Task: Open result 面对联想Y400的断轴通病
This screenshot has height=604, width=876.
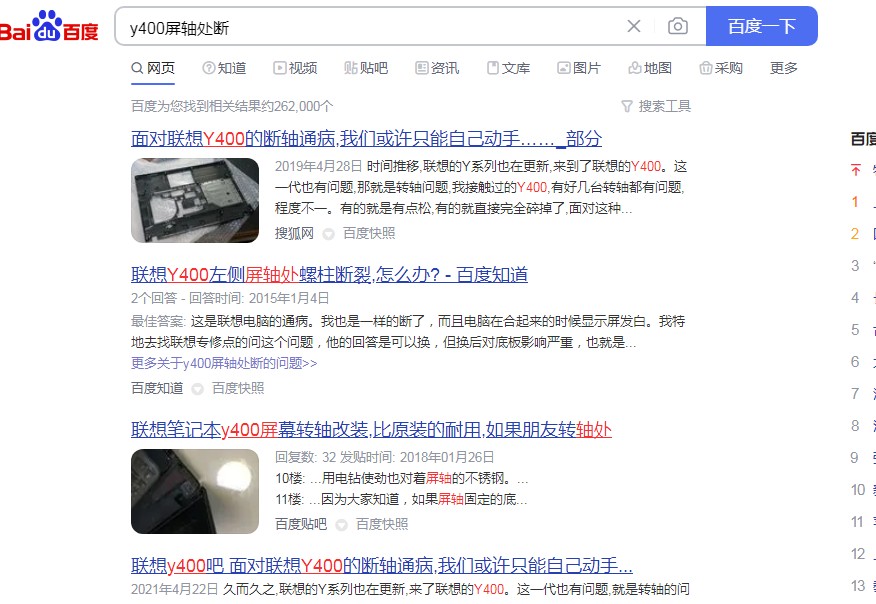Action: pyautogui.click(x=366, y=139)
